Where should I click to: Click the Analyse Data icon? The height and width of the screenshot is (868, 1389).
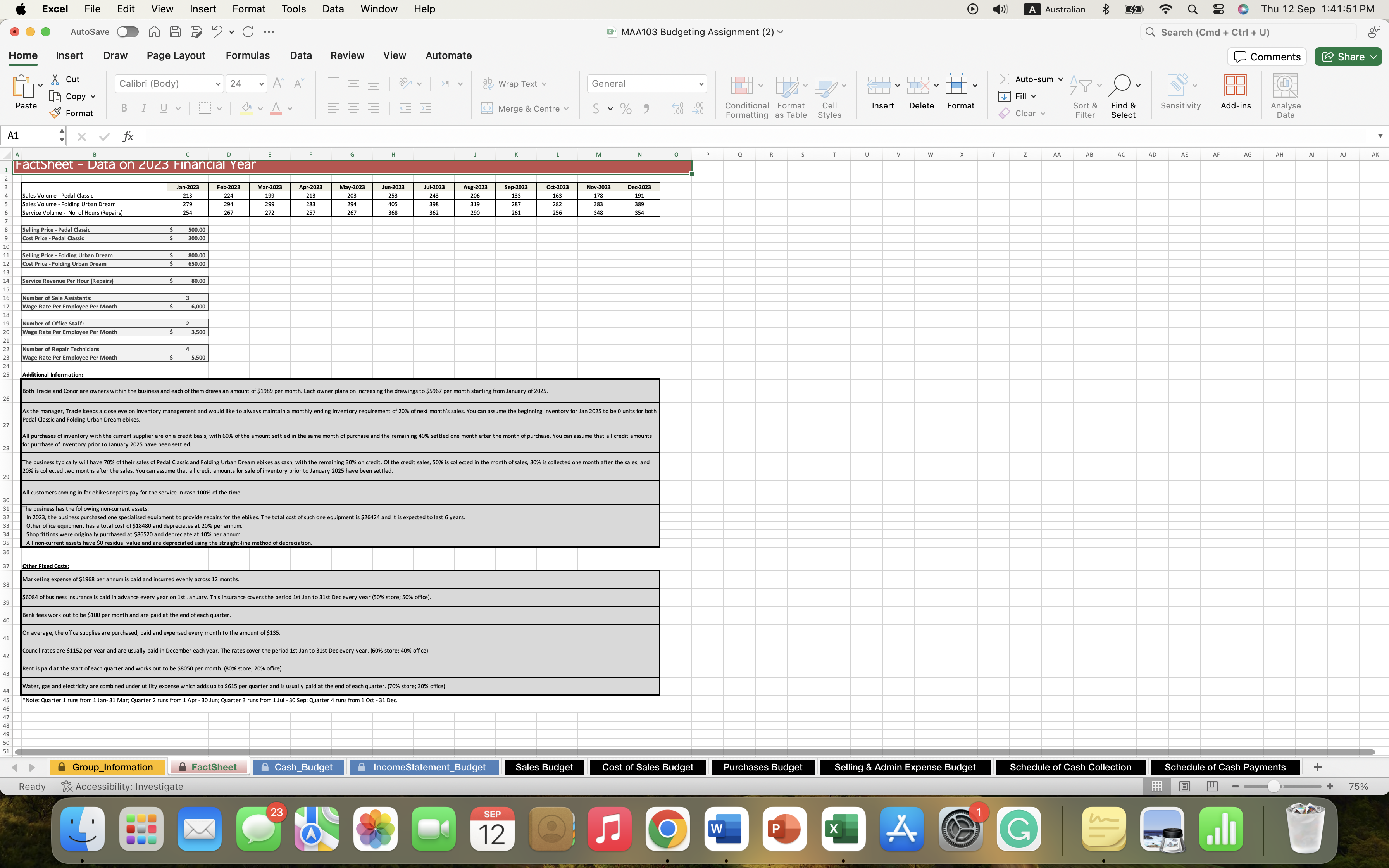click(1285, 92)
